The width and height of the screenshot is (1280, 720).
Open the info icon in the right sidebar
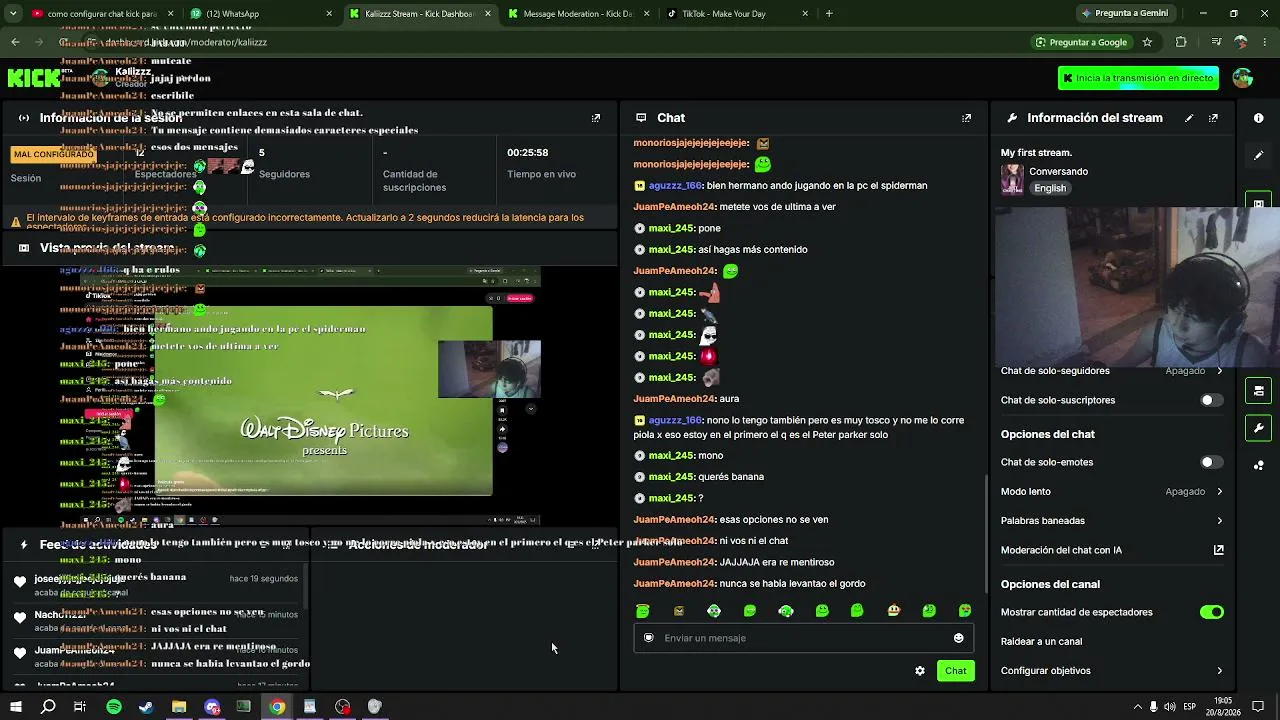coord(1258,118)
